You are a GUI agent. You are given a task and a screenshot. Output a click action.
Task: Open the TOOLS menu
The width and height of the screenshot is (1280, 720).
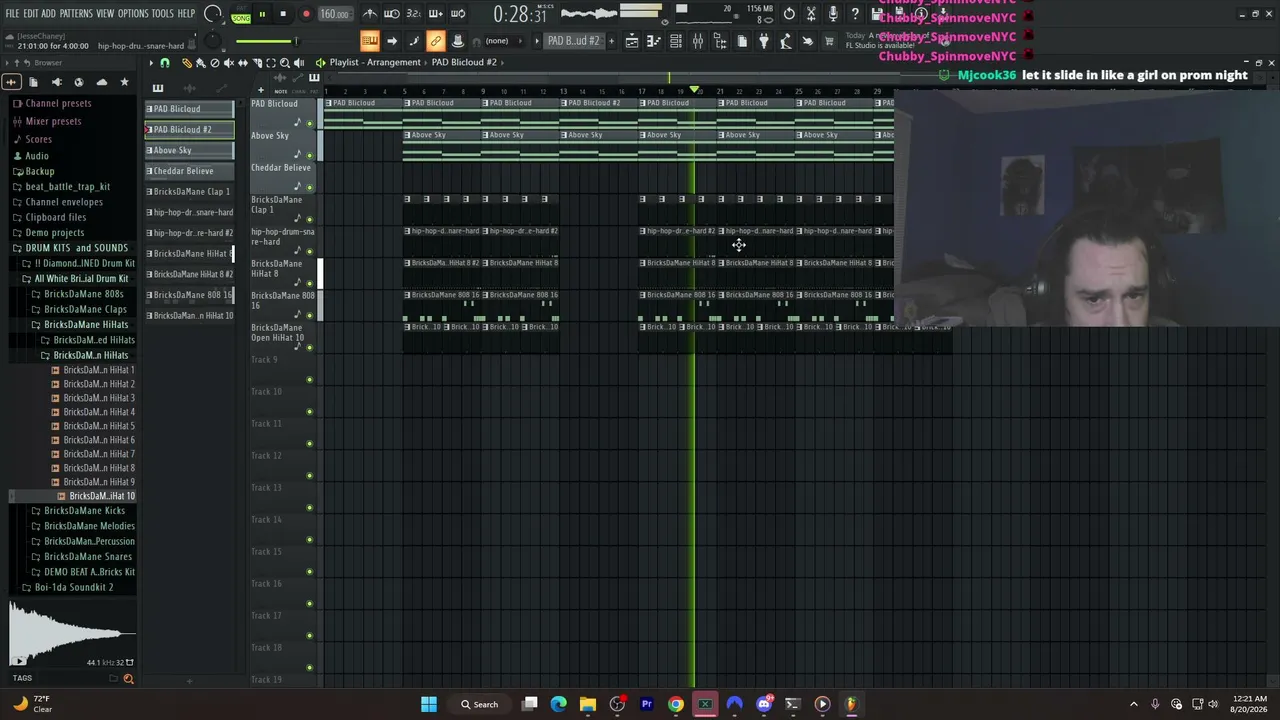(162, 14)
